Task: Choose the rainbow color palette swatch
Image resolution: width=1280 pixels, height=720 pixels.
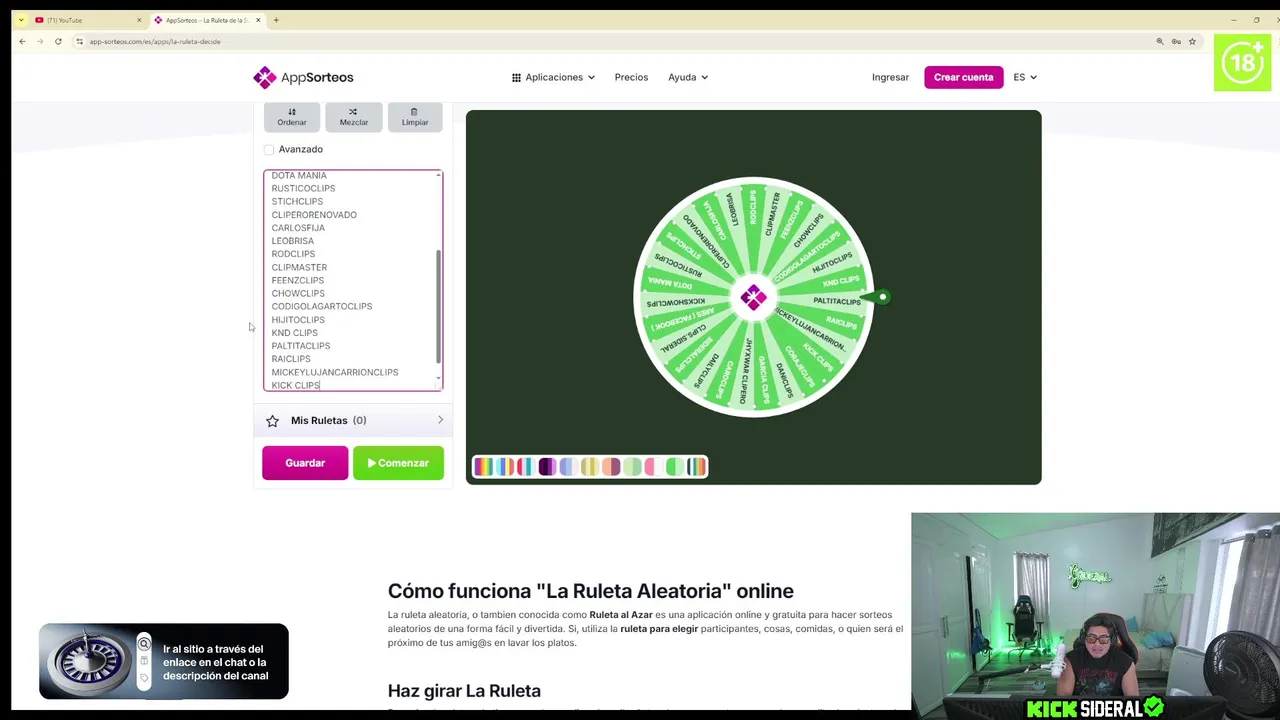Action: point(484,466)
